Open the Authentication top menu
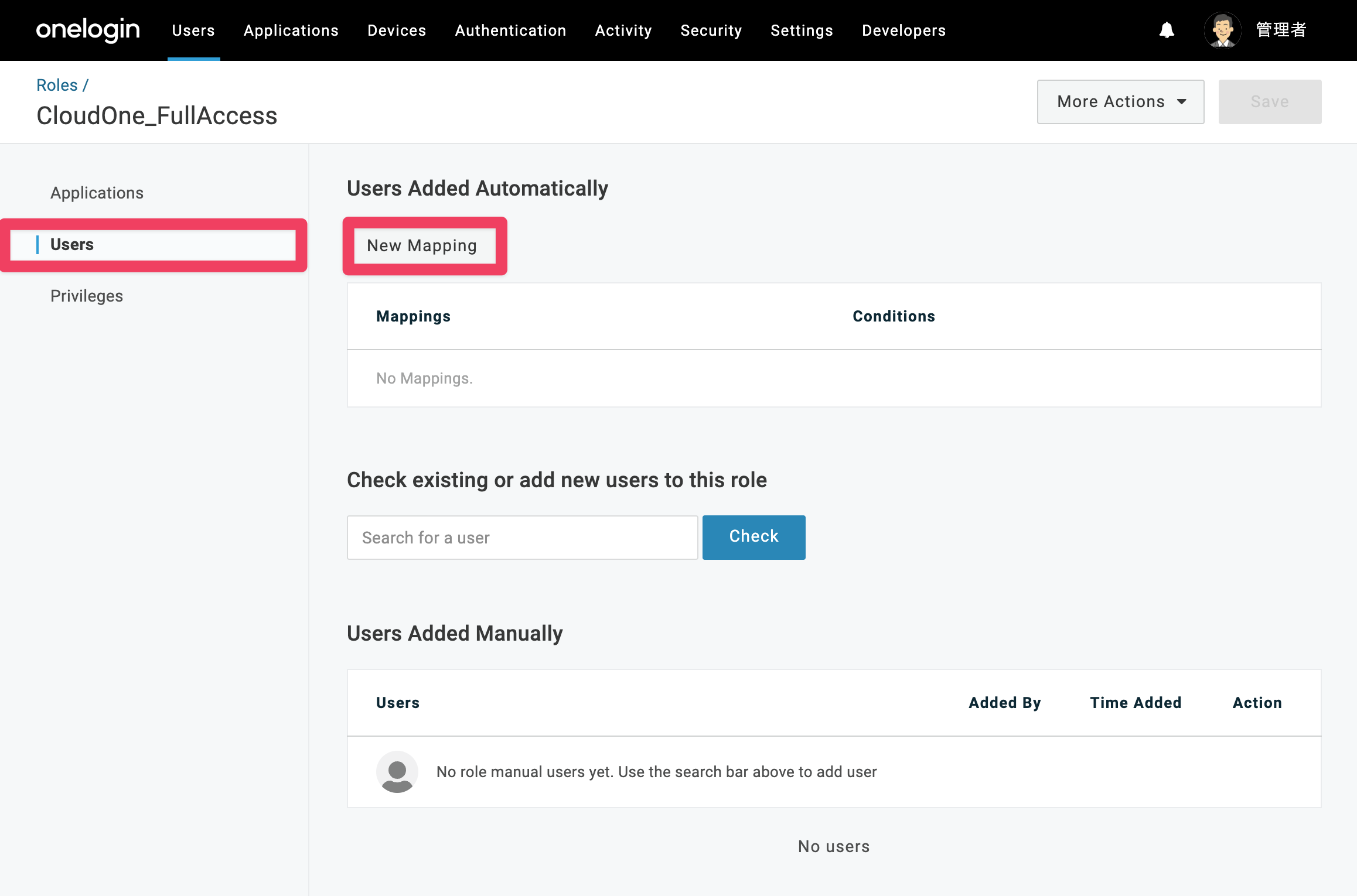The width and height of the screenshot is (1357, 896). (510, 30)
